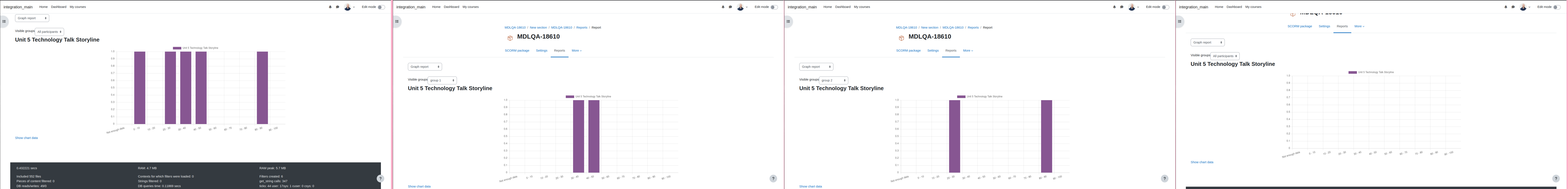Toggle chart legend swatch in leftmost window
This screenshot has width=1568, height=189.
(x=177, y=48)
